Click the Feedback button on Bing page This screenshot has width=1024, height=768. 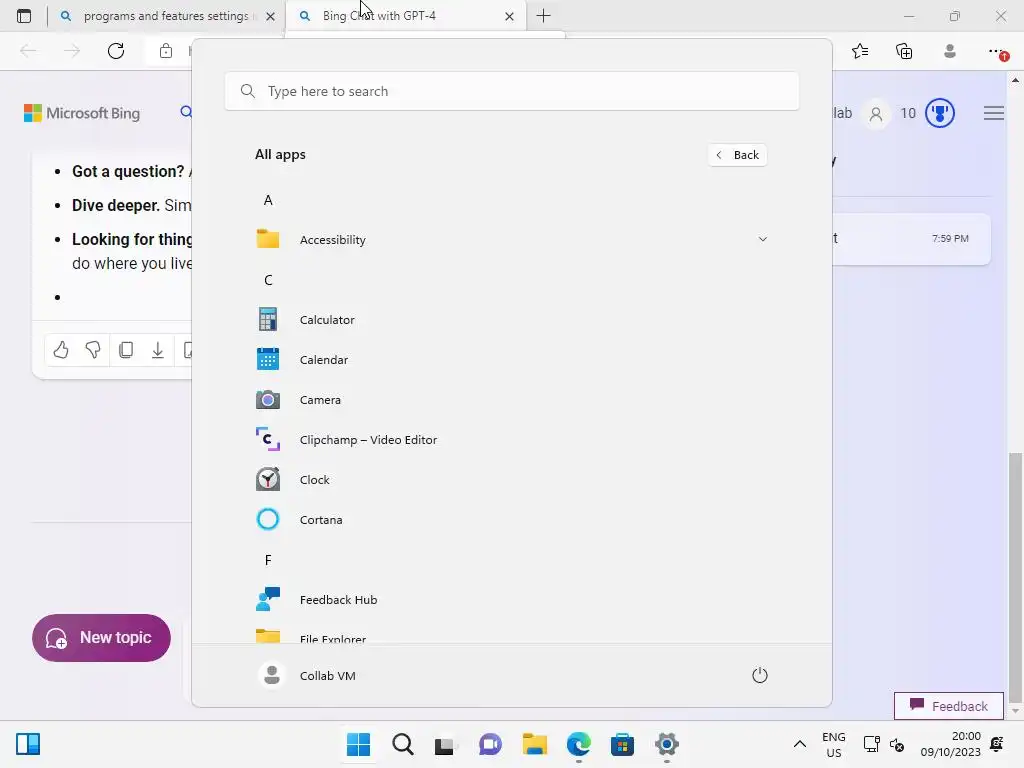pos(948,706)
